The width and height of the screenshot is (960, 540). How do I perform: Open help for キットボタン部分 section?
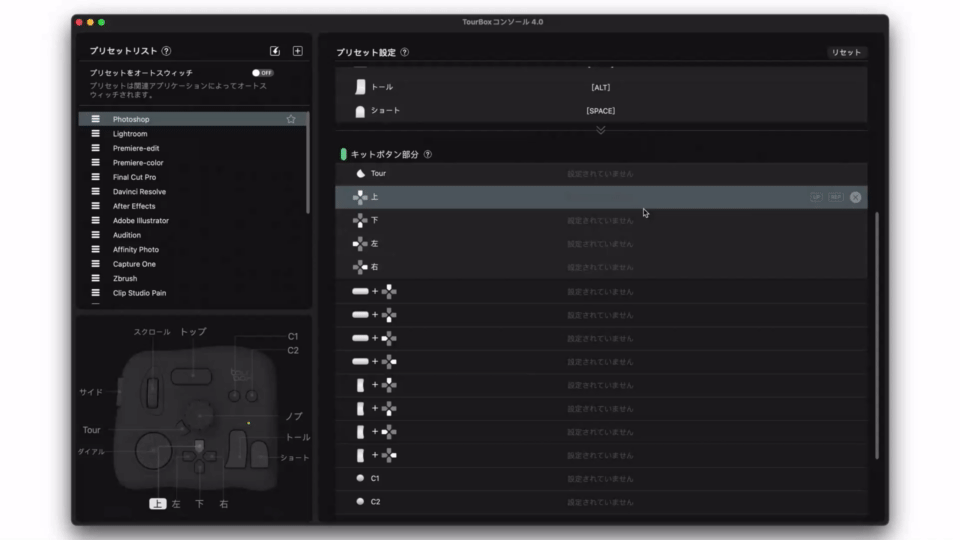(428, 155)
